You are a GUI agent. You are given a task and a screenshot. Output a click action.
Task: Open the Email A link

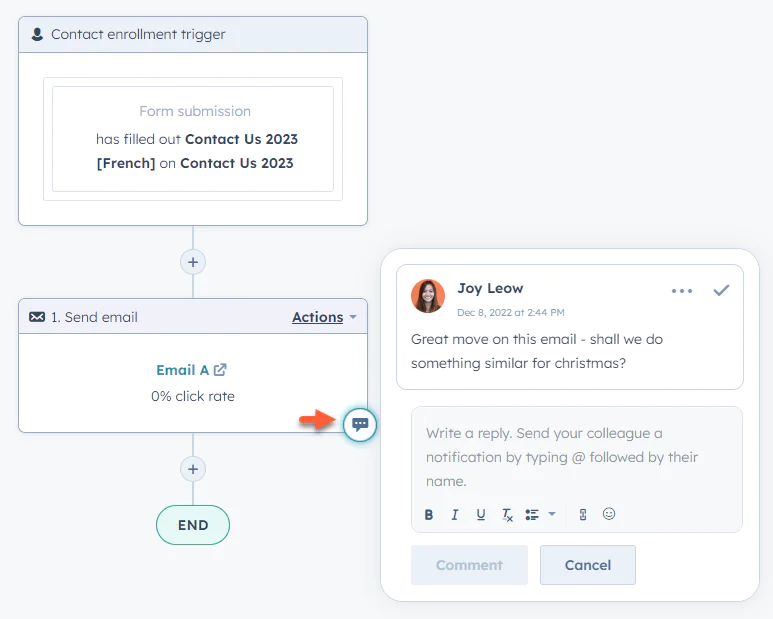coord(191,370)
